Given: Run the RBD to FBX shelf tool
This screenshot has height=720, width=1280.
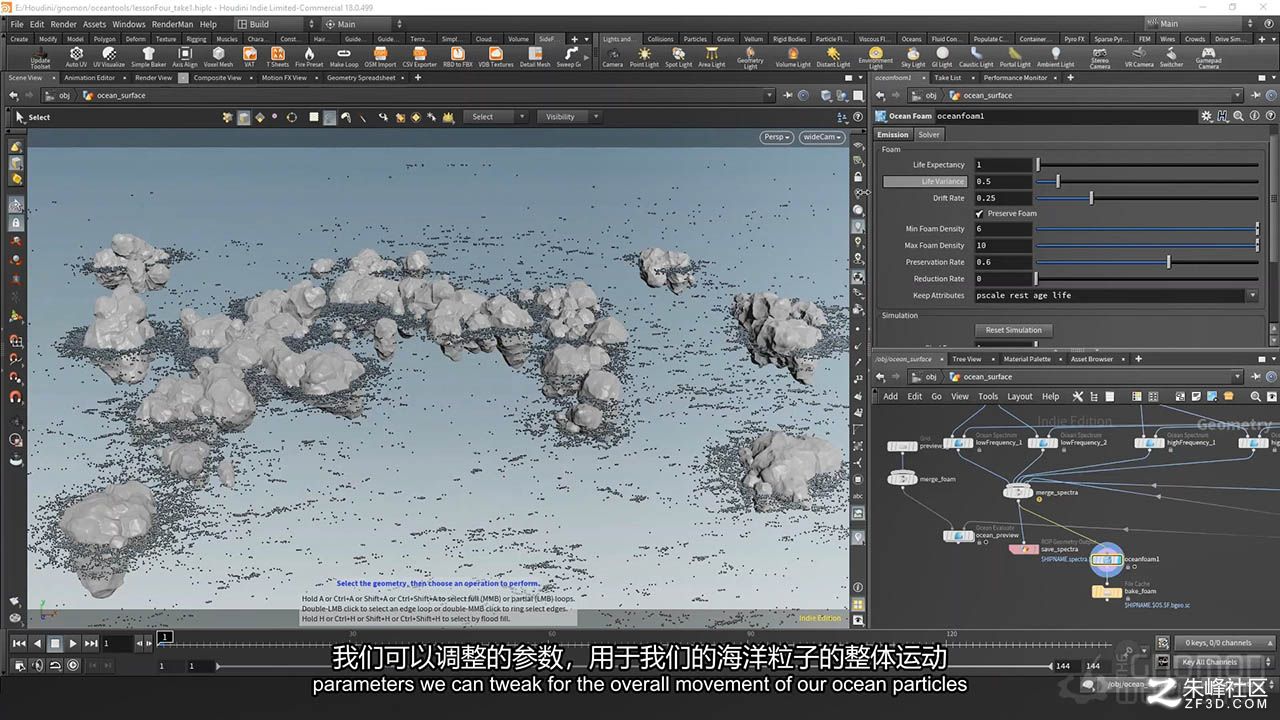Looking at the screenshot, I should [x=457, y=57].
